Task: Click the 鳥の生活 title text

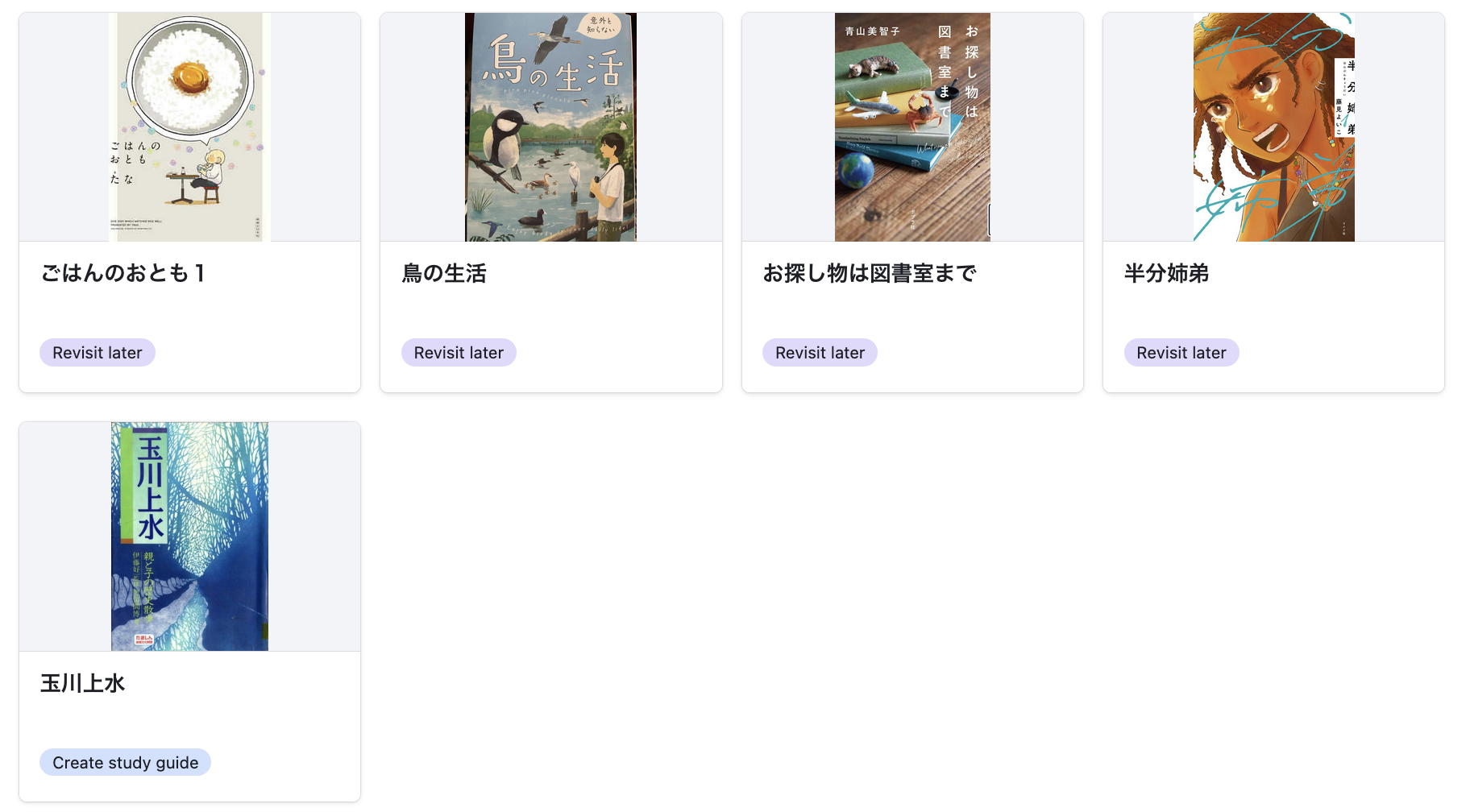Action: 444,274
